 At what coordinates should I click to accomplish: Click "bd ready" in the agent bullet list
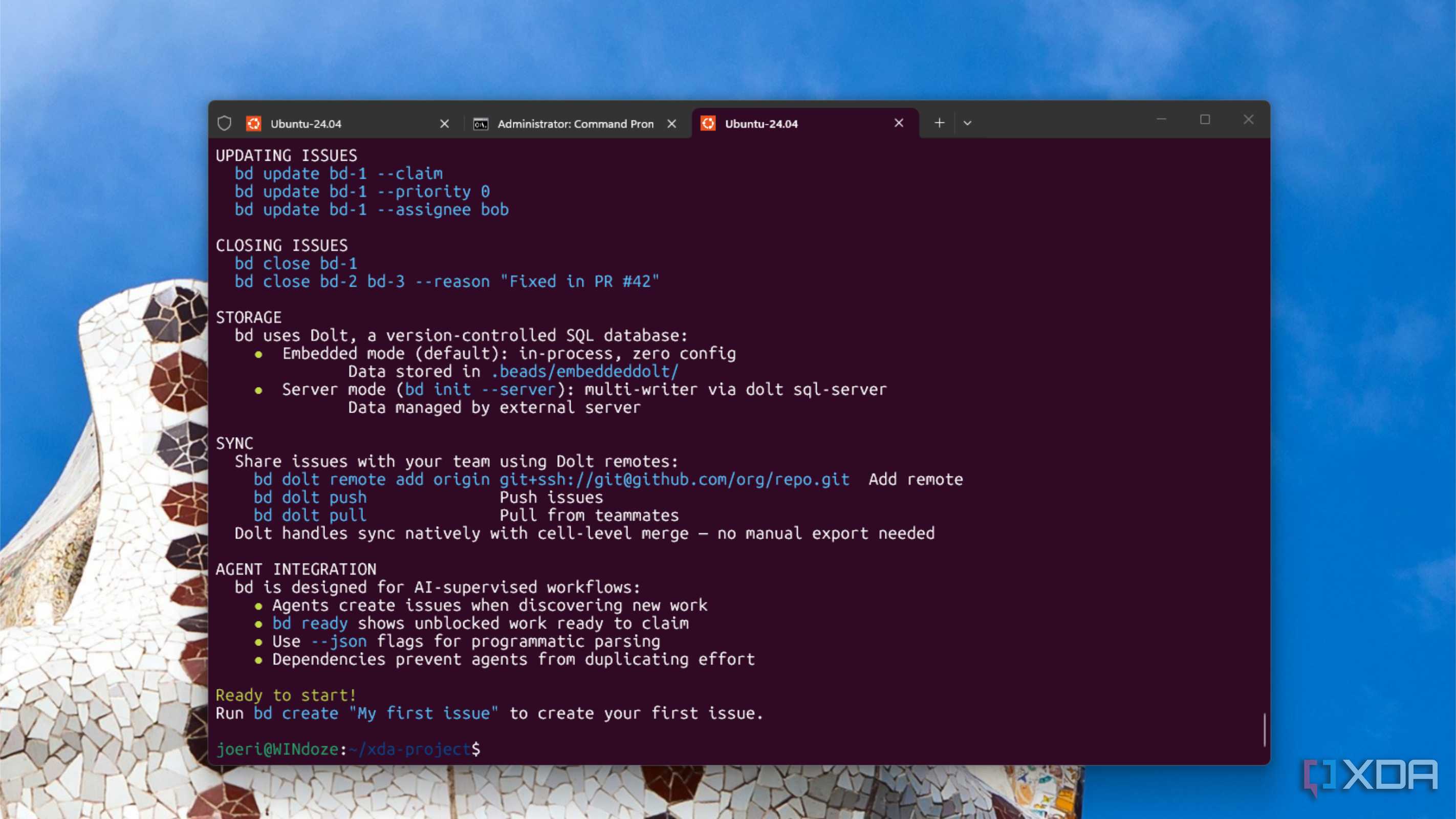pyautogui.click(x=310, y=623)
